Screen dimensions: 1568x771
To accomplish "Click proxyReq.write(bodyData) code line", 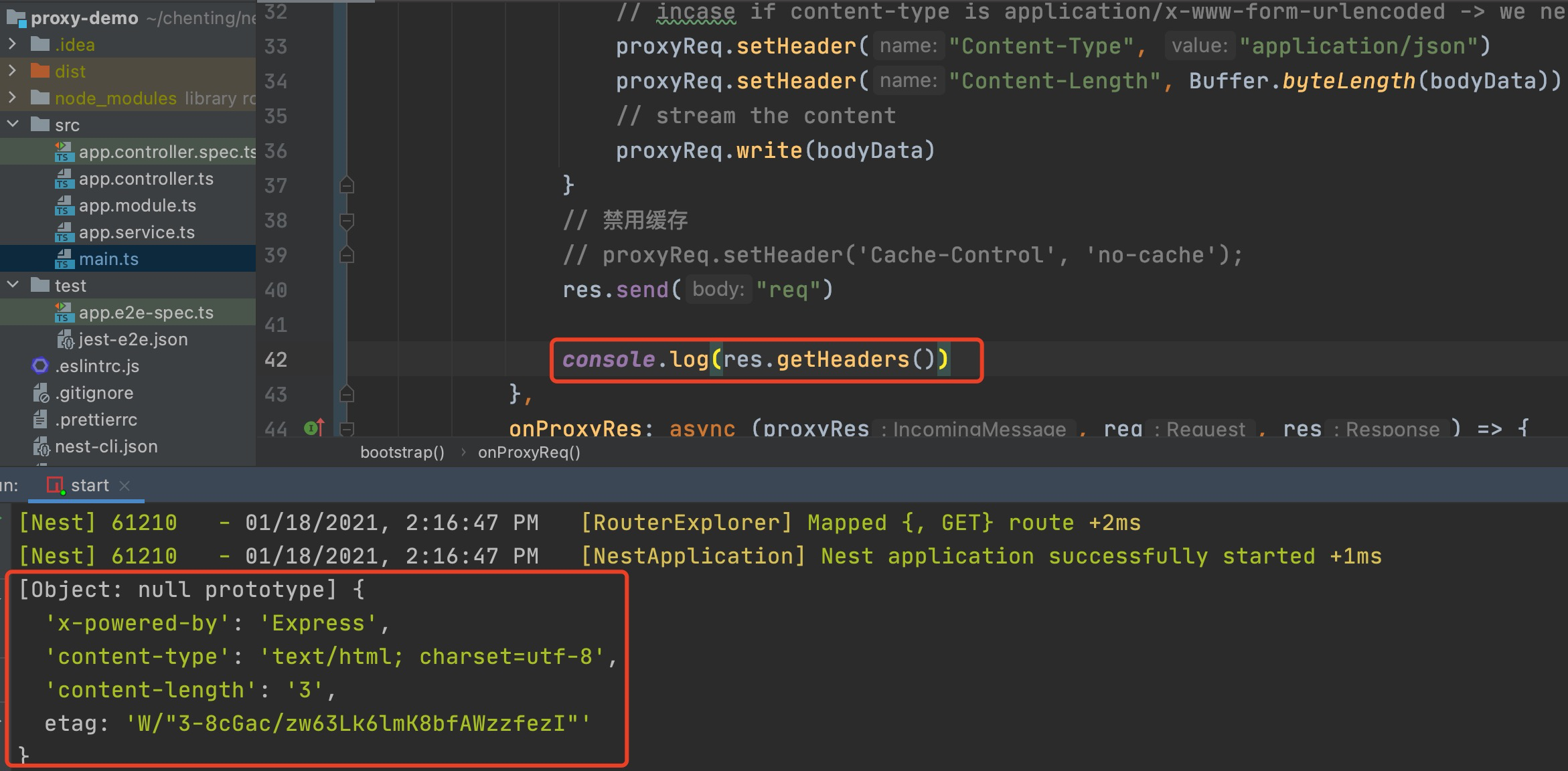I will click(775, 151).
